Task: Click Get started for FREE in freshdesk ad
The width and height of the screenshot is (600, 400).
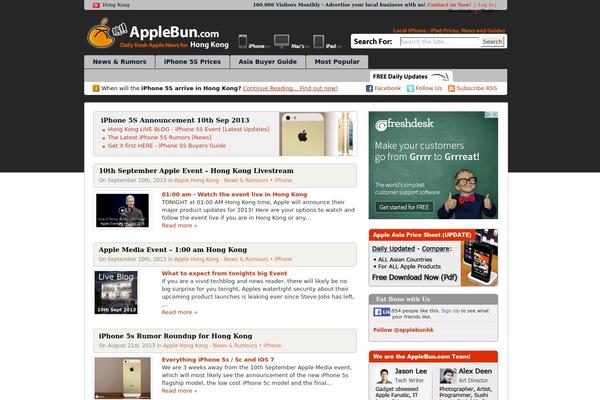Action: (x=404, y=207)
